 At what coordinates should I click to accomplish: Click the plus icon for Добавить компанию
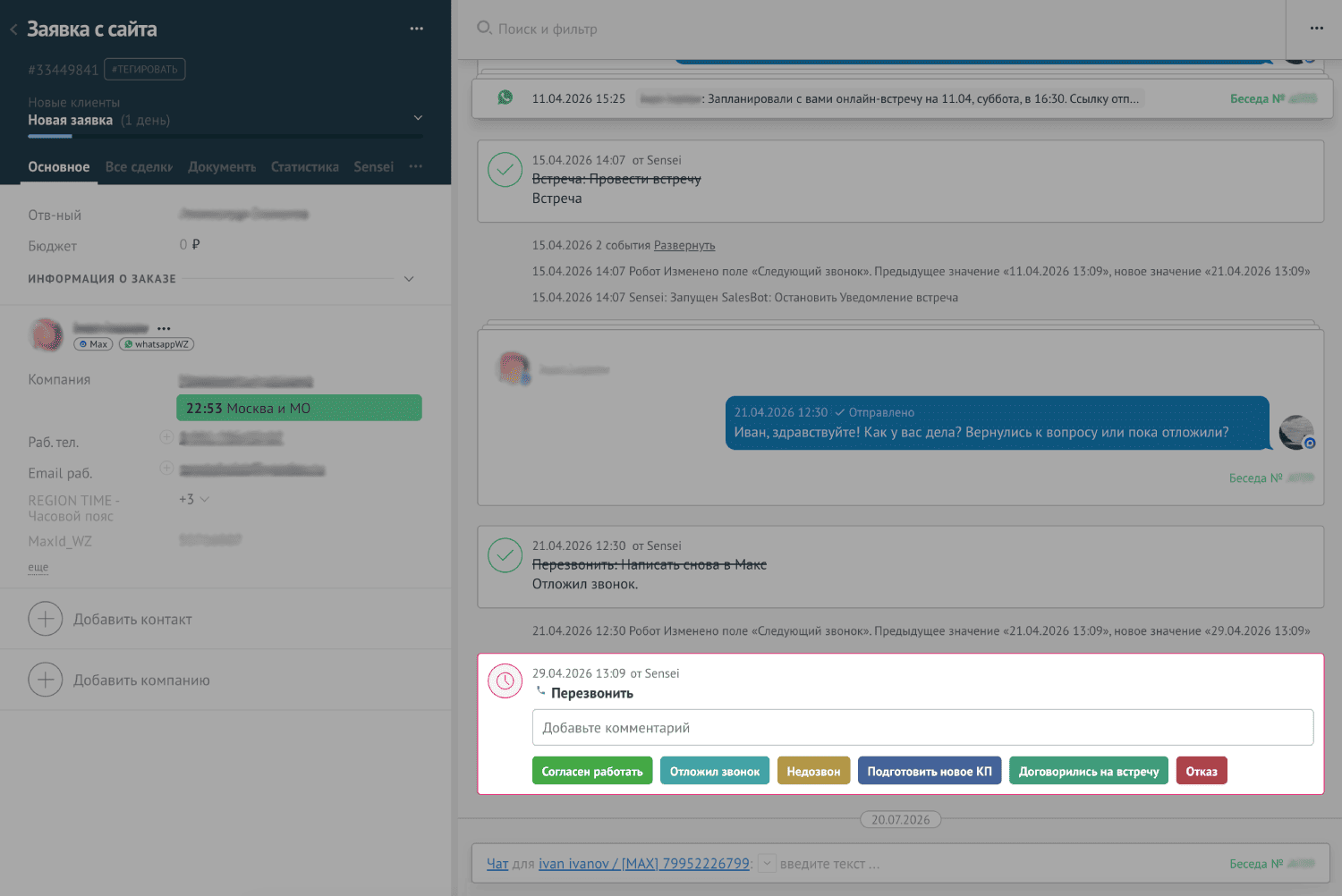tap(46, 680)
